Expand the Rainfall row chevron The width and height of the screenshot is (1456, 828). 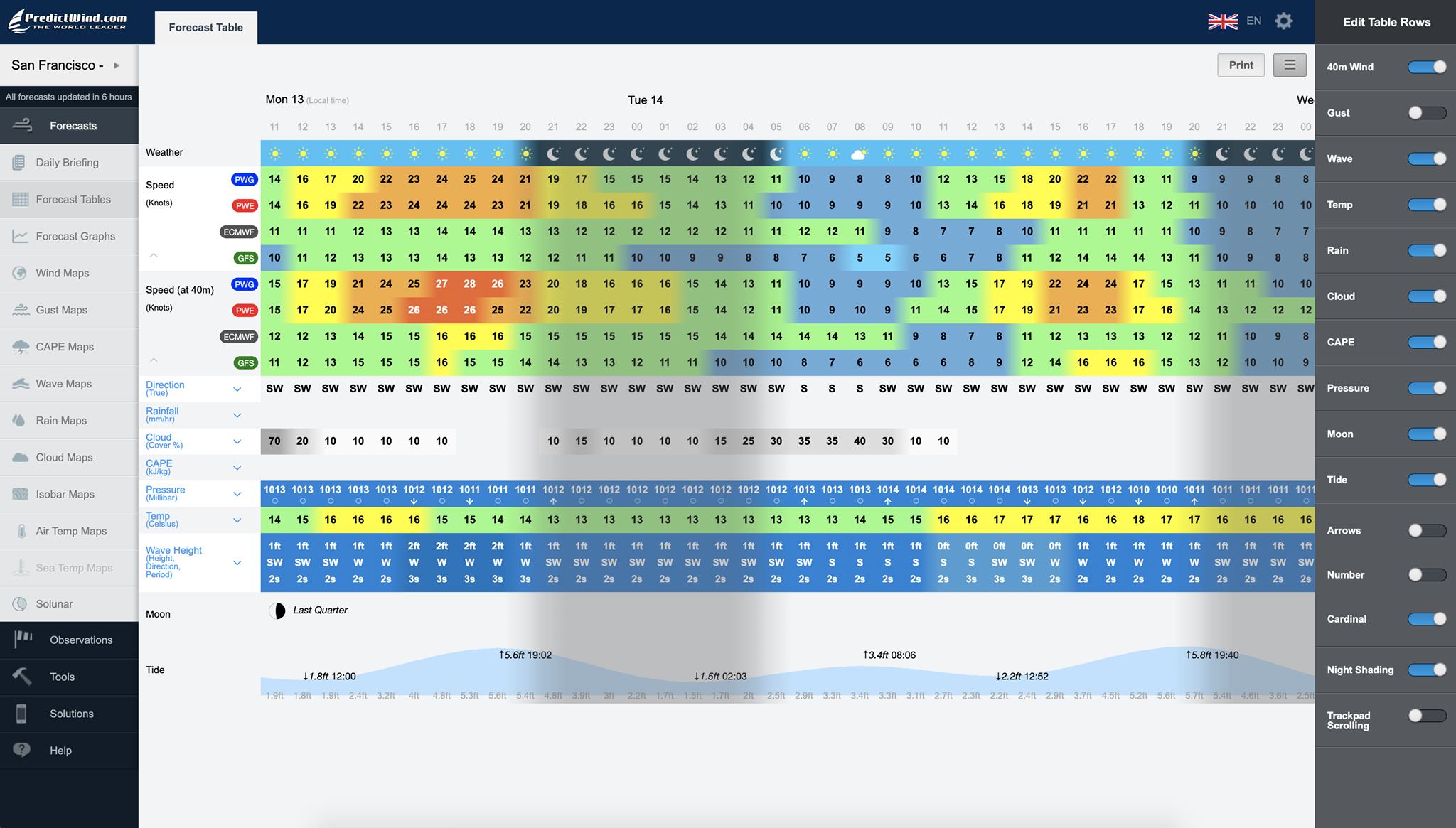pyautogui.click(x=237, y=416)
